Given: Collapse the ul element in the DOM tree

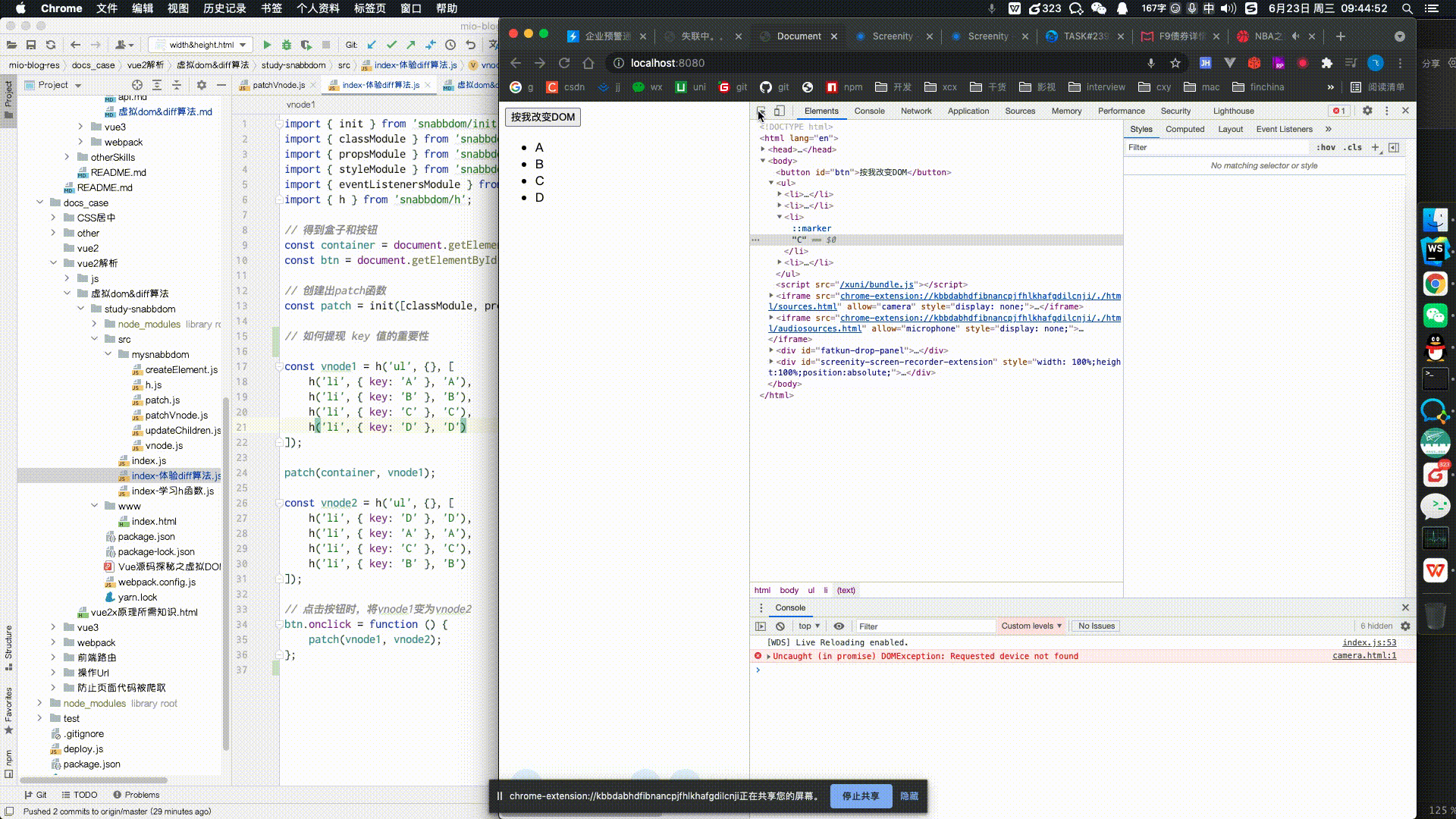Looking at the screenshot, I should [x=771, y=183].
